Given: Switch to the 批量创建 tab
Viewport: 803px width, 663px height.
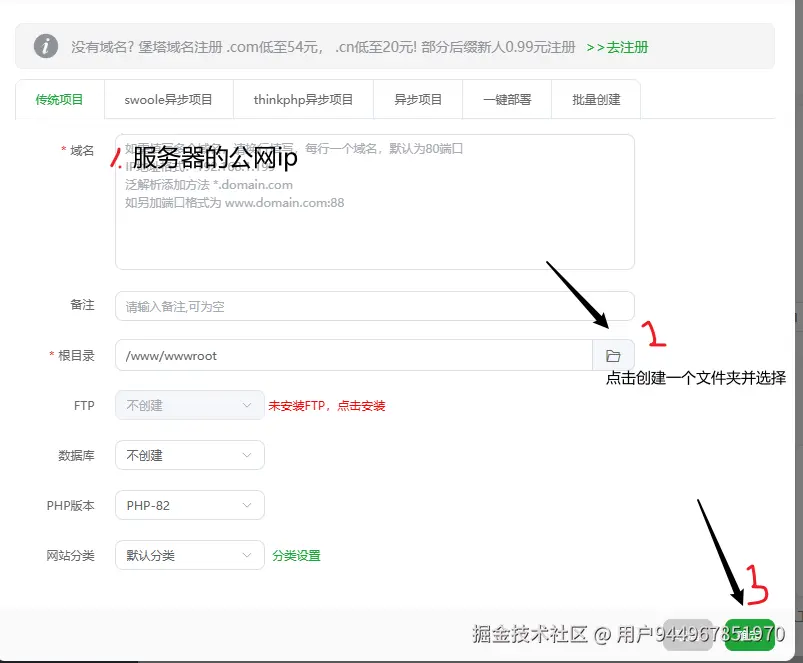Looking at the screenshot, I should coord(596,99).
